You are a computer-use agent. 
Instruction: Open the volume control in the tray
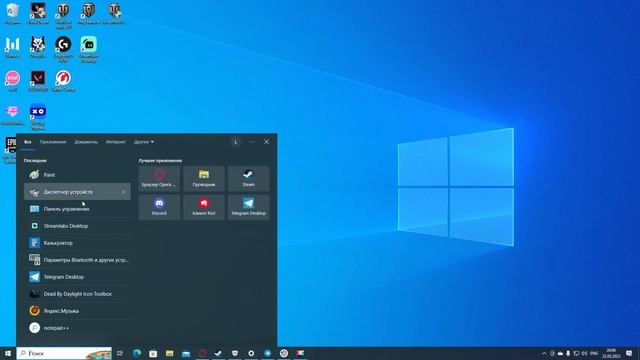[584, 353]
